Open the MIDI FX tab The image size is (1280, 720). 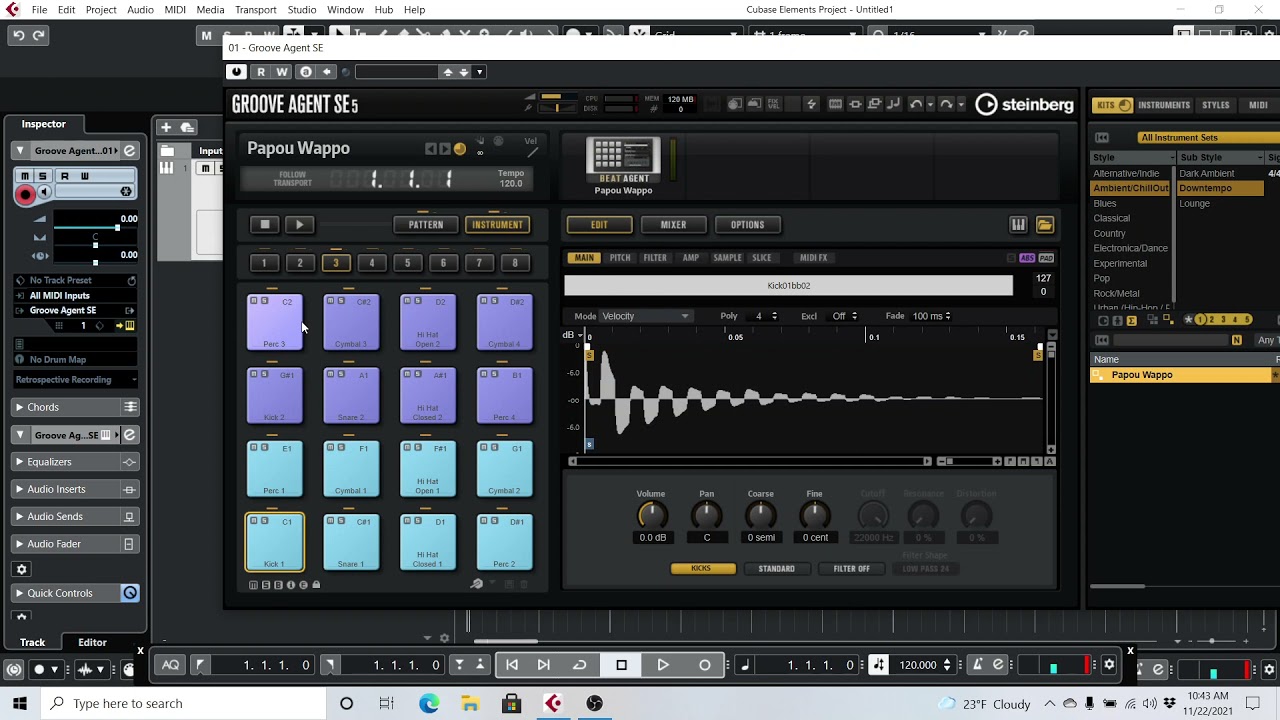813,258
